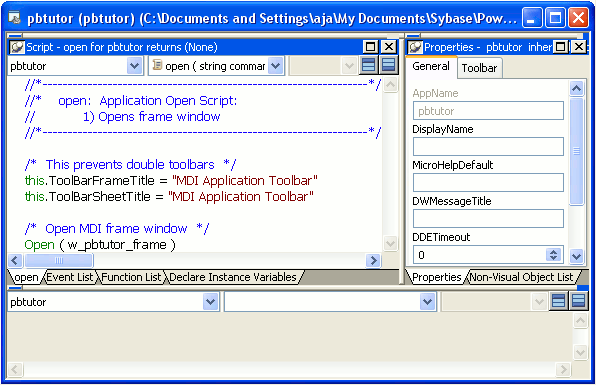Screen dimensions: 596x385
Task: Click the left arrow of the script editor's horizontal scrollbar
Action: coord(15,260)
